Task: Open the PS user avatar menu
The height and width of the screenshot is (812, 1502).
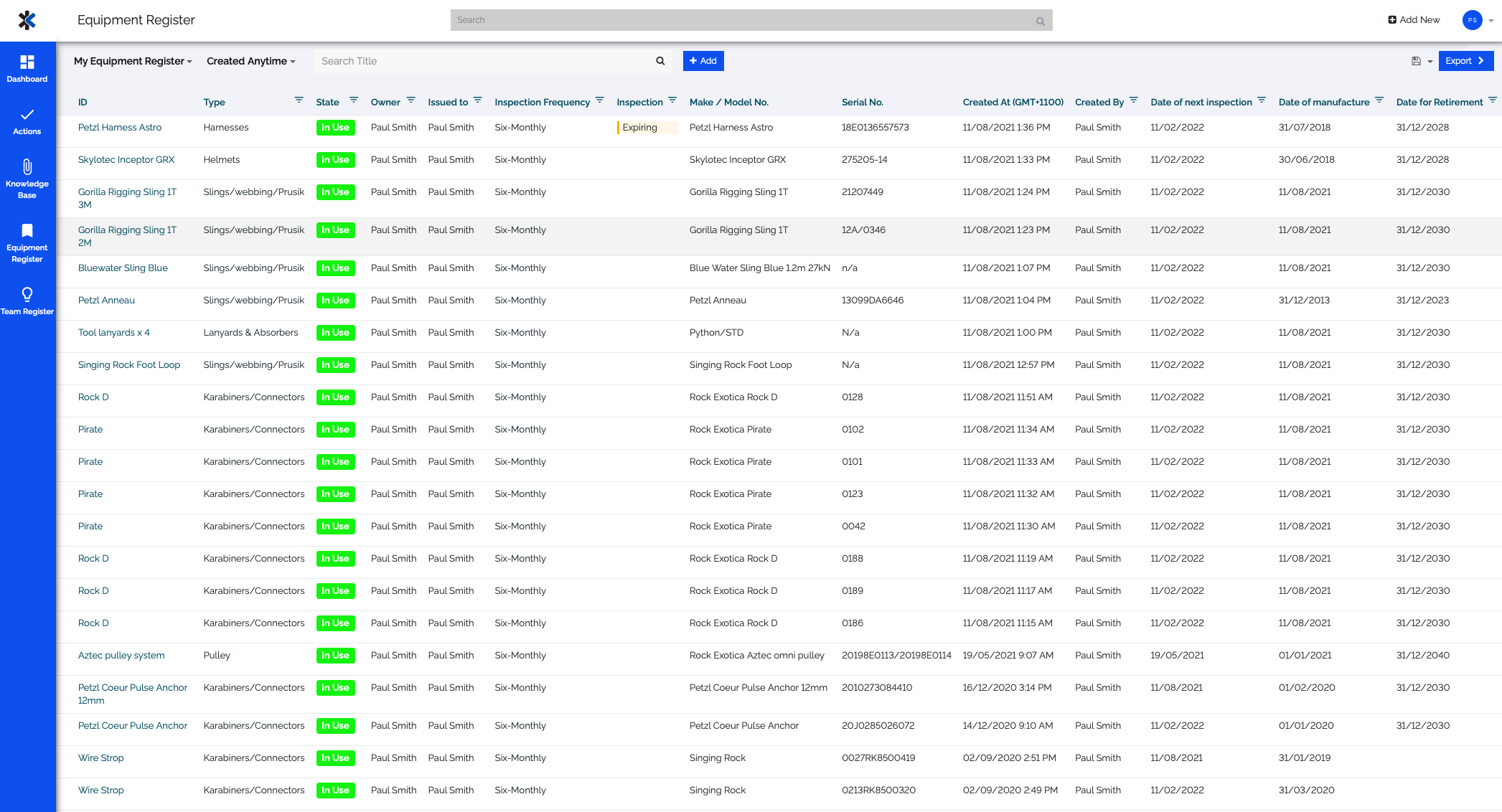Action: point(1472,20)
